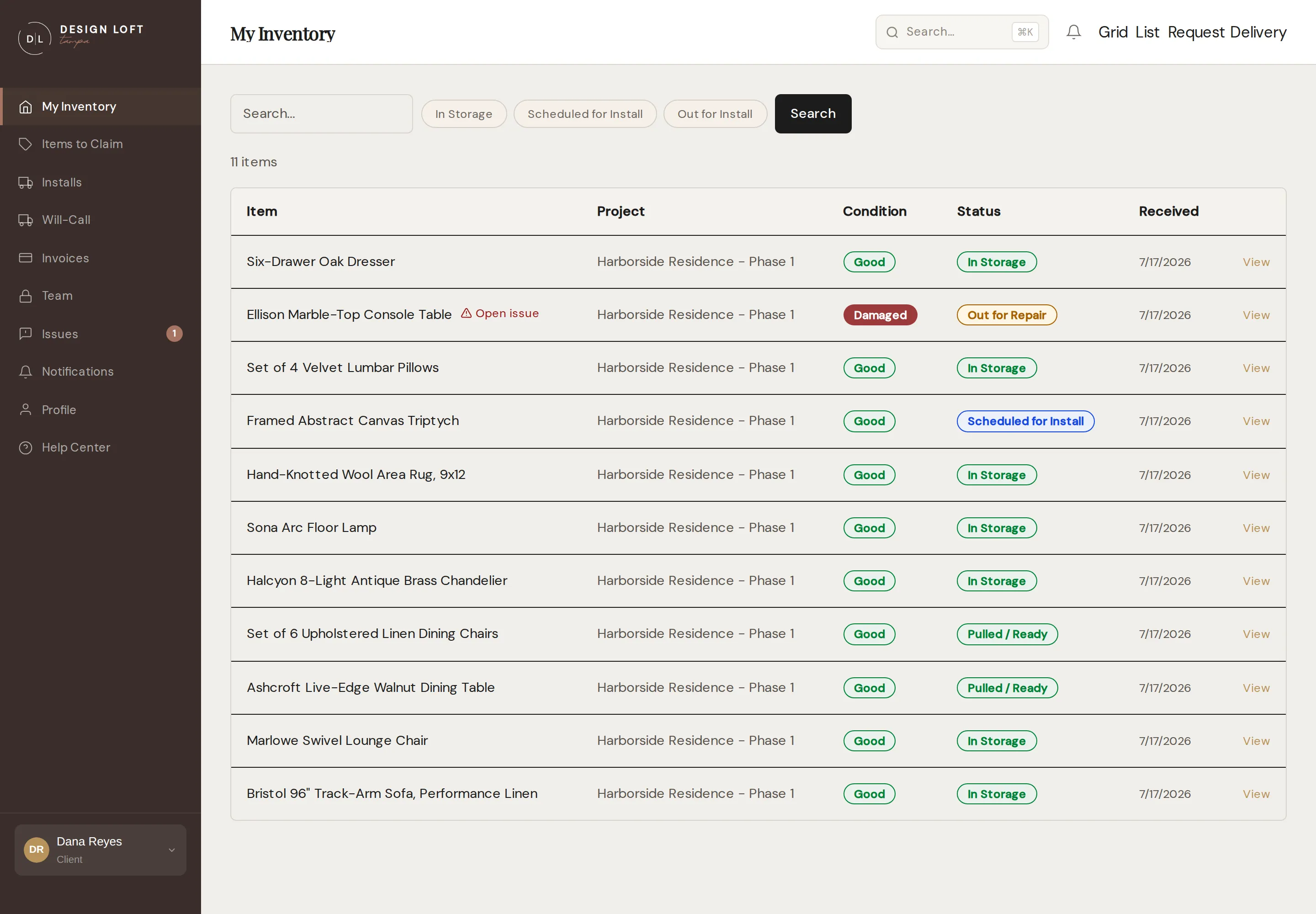Click the truck icon beside Will-Call
The height and width of the screenshot is (914, 1316).
[x=25, y=220]
